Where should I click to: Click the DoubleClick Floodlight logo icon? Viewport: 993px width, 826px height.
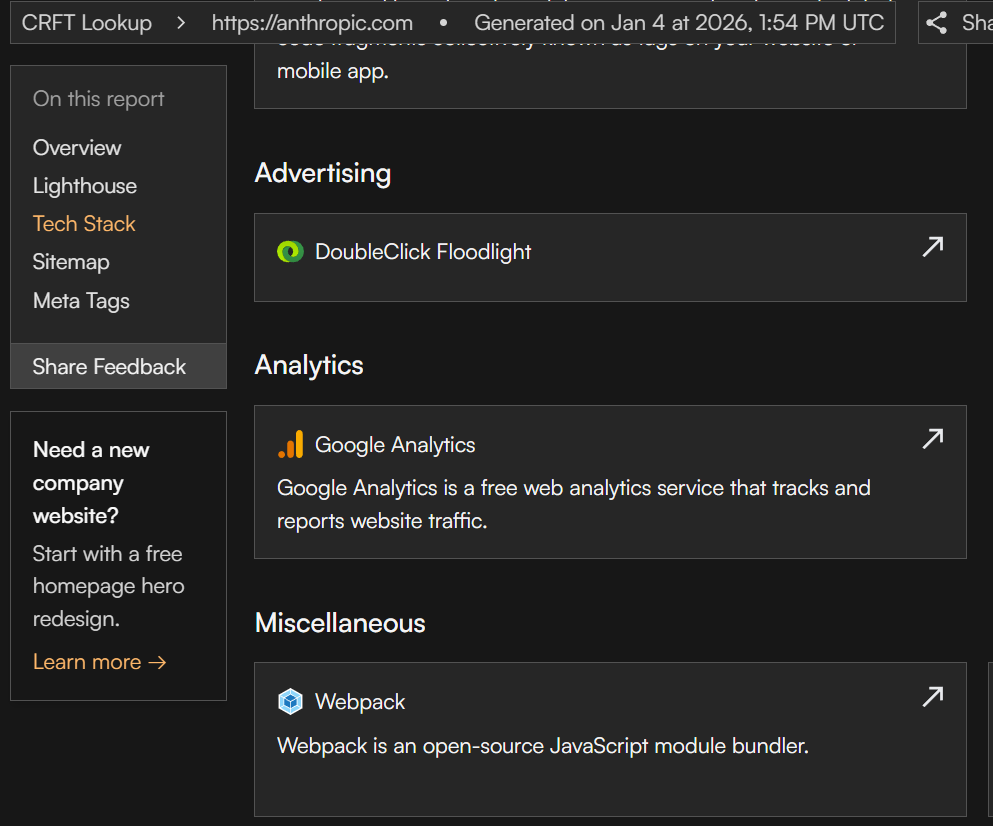click(290, 252)
